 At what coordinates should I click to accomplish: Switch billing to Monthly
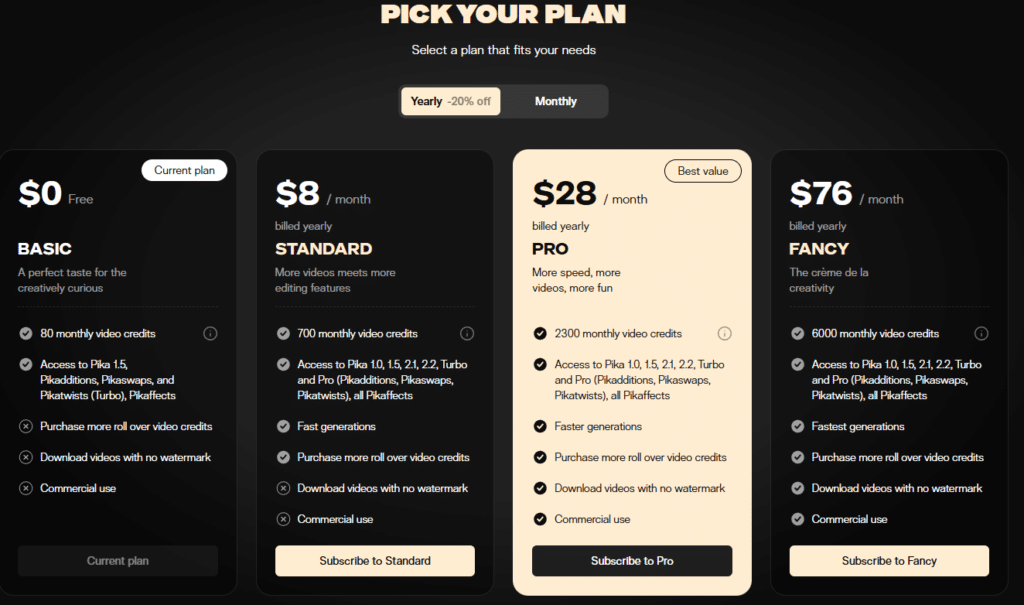(555, 101)
